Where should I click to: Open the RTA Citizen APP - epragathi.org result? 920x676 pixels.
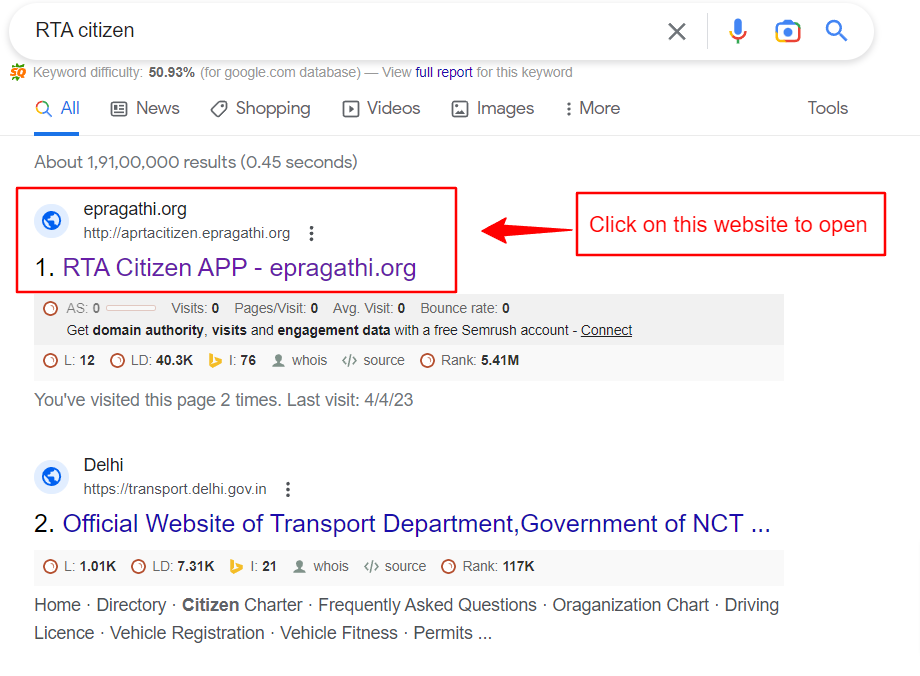(239, 268)
